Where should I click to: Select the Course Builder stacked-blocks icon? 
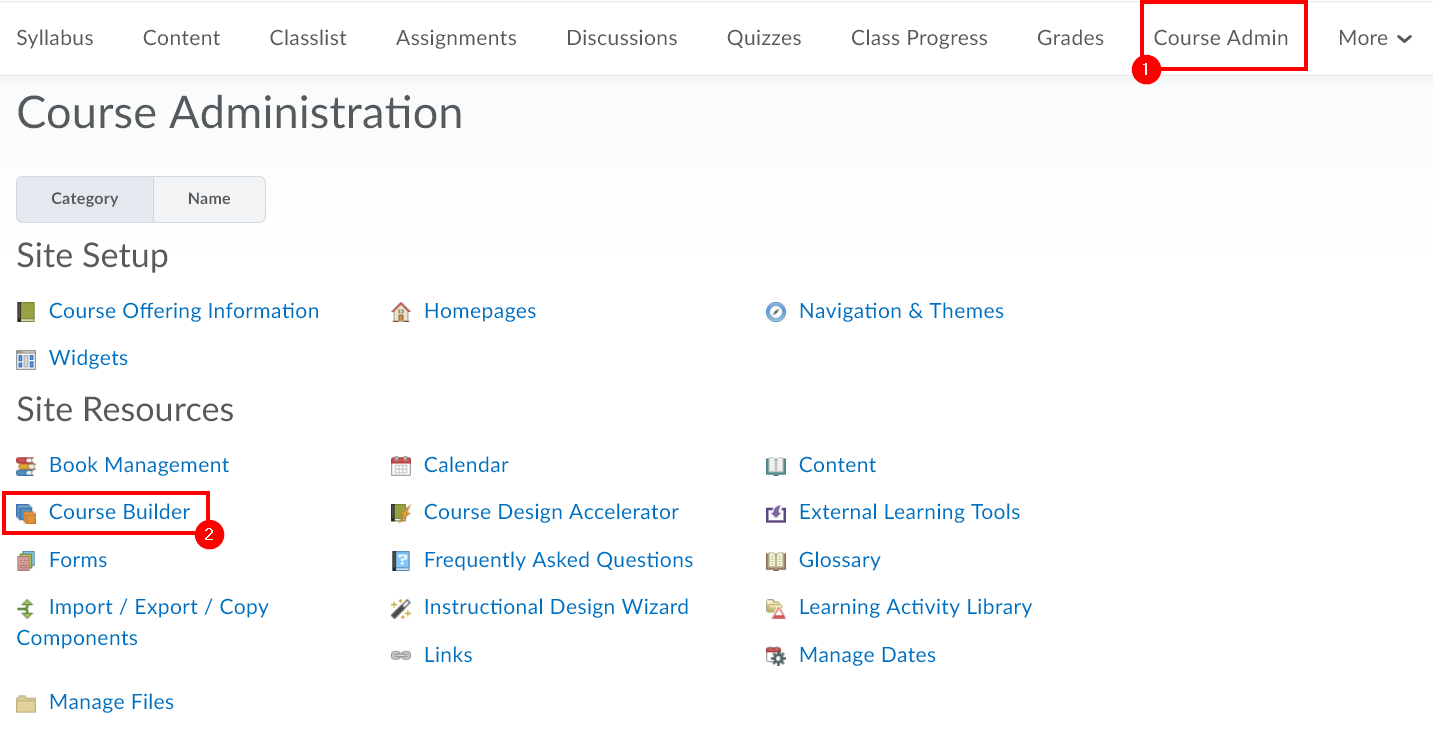pyautogui.click(x=25, y=511)
